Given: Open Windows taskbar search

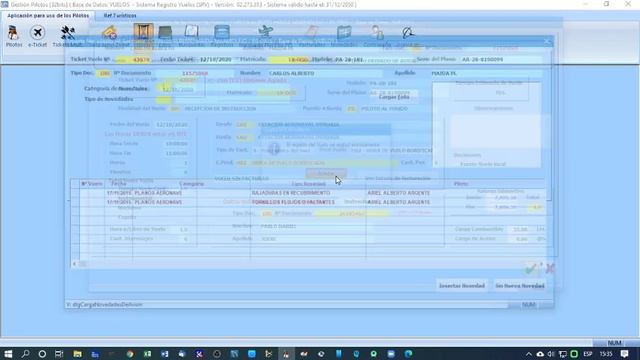Looking at the screenshot, I should 25,354.
